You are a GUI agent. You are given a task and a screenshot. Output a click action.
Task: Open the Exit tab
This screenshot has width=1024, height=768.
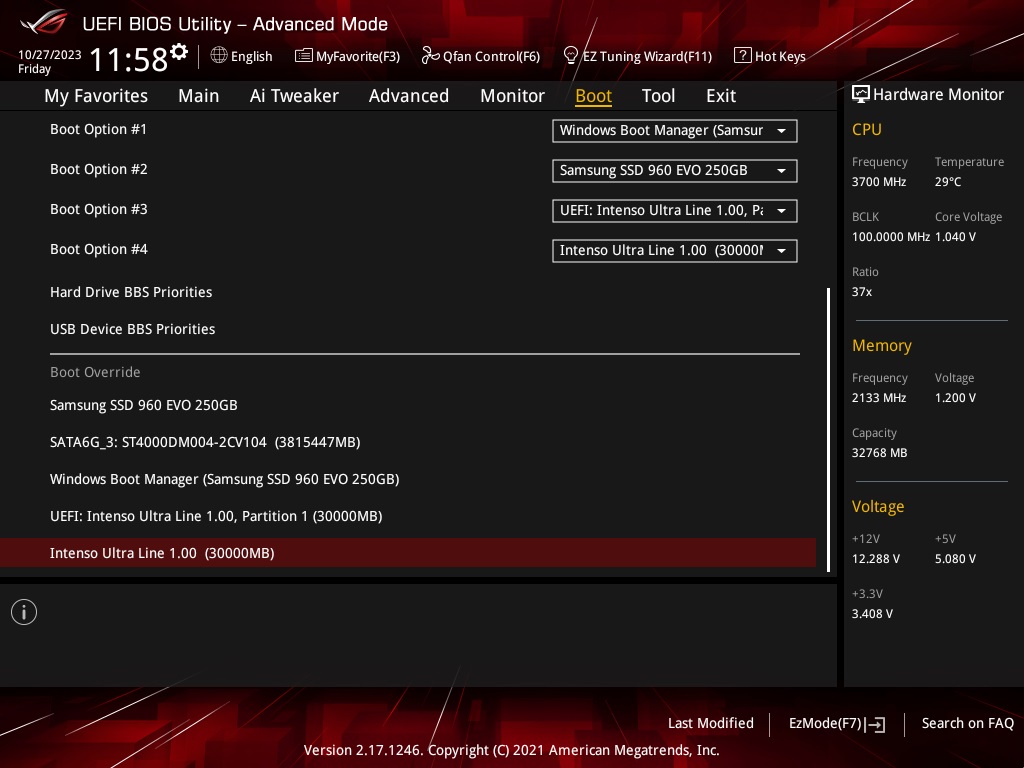tap(721, 96)
